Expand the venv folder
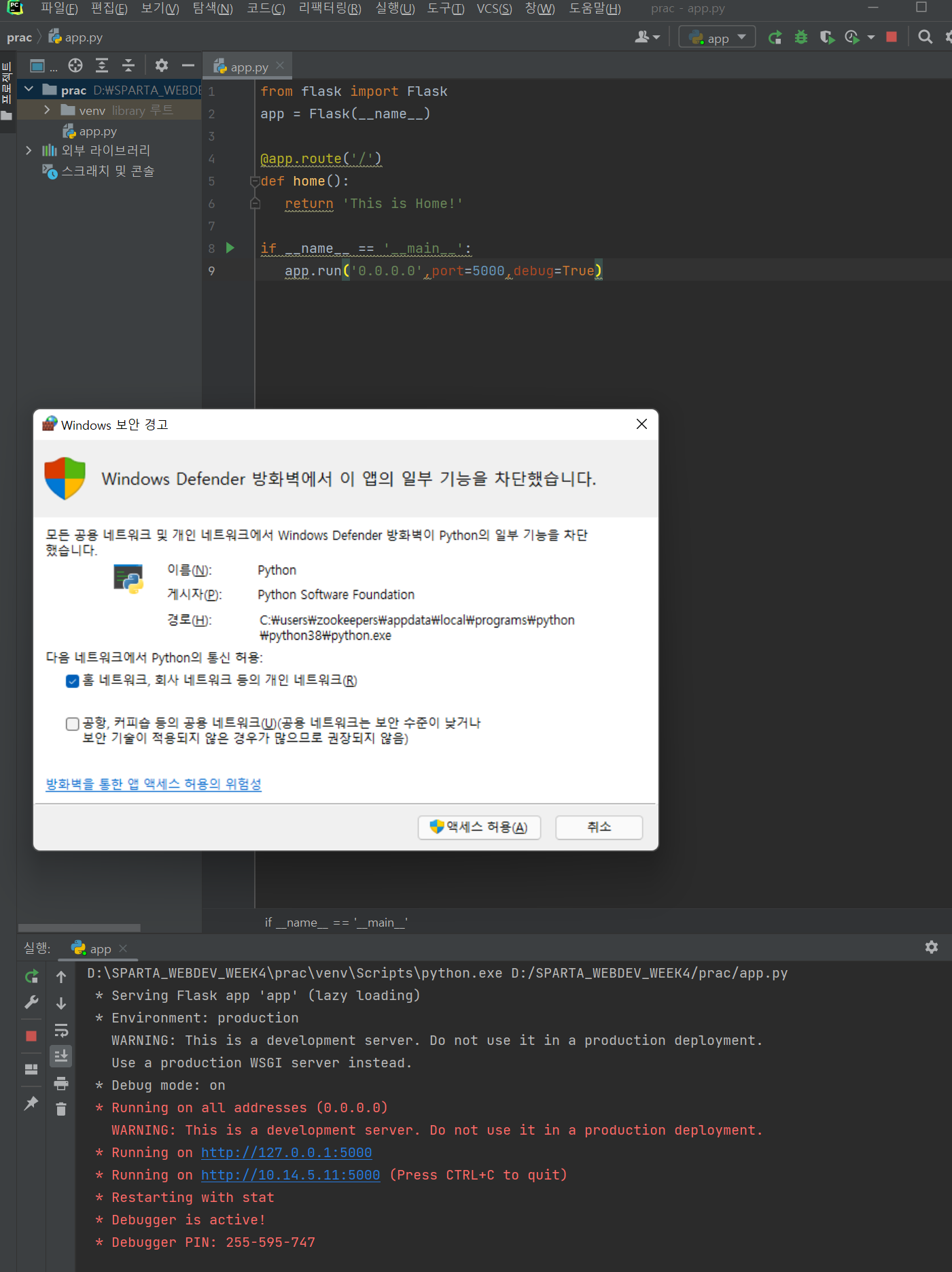This screenshot has height=1272, width=952. pyautogui.click(x=47, y=109)
